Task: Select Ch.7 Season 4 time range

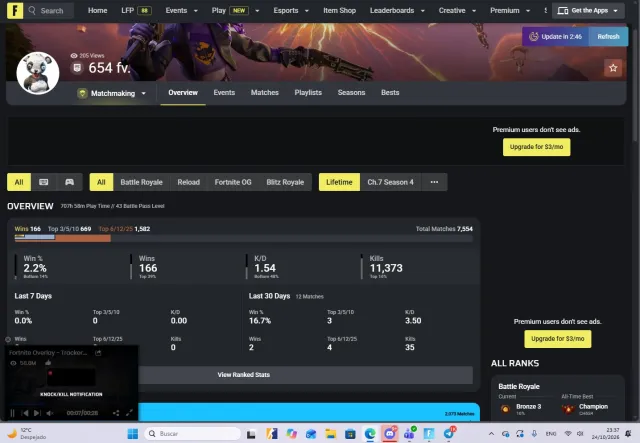Action: (391, 182)
